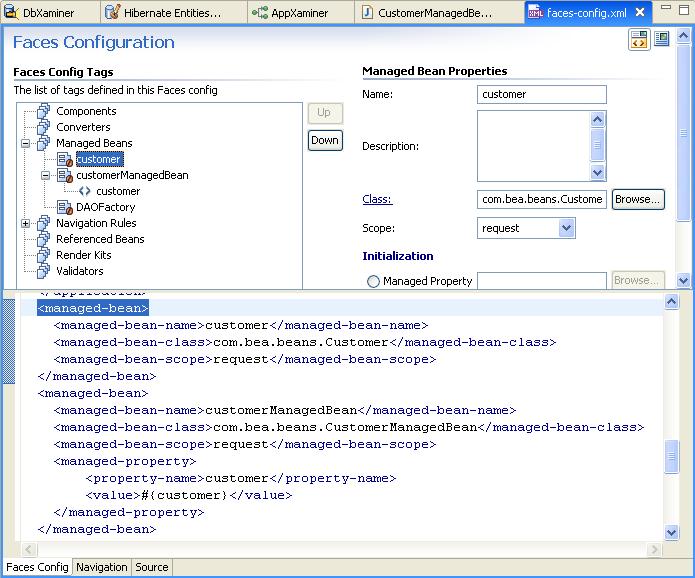Image resolution: width=695 pixels, height=578 pixels.
Task: Click the Down button
Action: (x=325, y=140)
